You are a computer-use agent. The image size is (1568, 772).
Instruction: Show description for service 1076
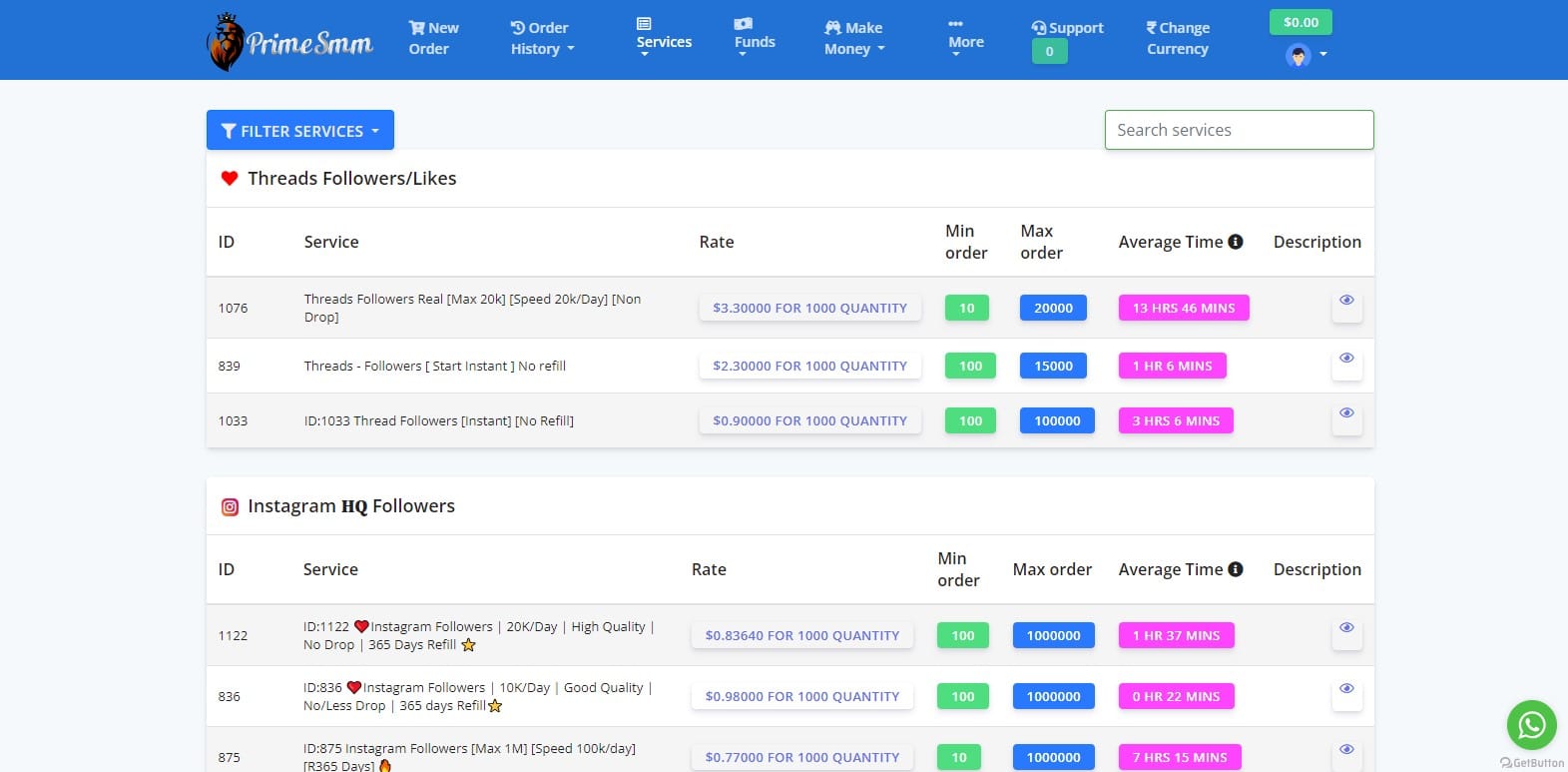coord(1346,301)
